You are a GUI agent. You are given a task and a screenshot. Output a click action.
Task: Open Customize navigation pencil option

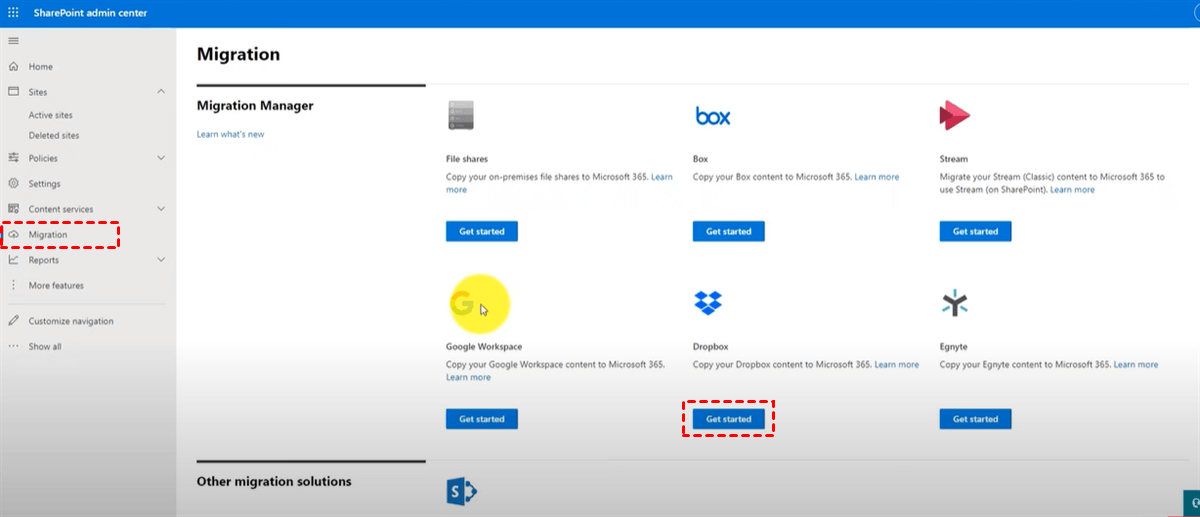coord(70,321)
